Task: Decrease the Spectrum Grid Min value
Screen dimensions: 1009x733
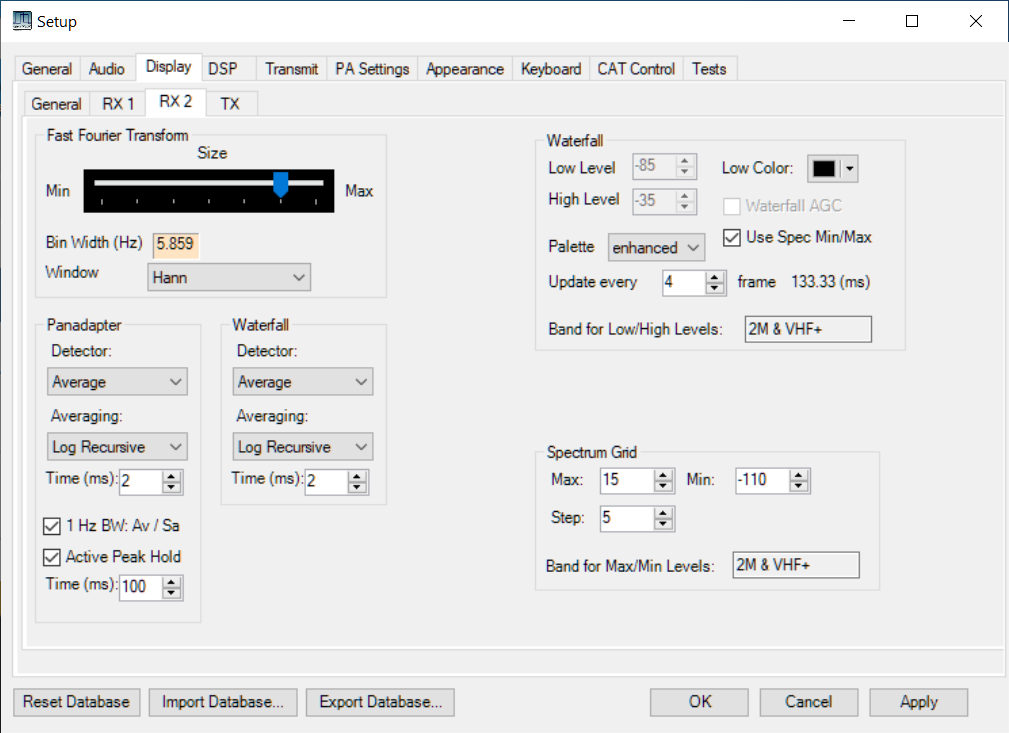Action: [799, 486]
